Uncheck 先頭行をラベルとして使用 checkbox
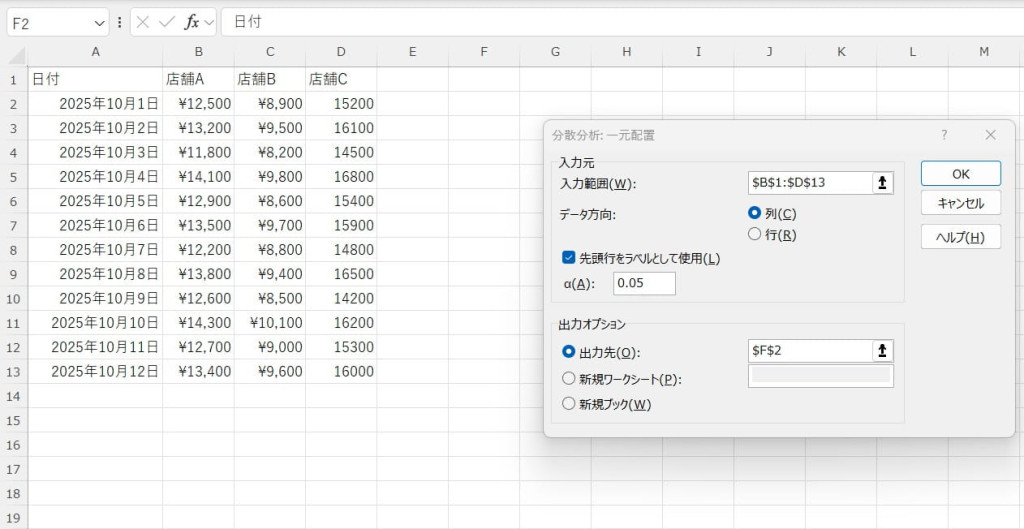 [x=569, y=258]
